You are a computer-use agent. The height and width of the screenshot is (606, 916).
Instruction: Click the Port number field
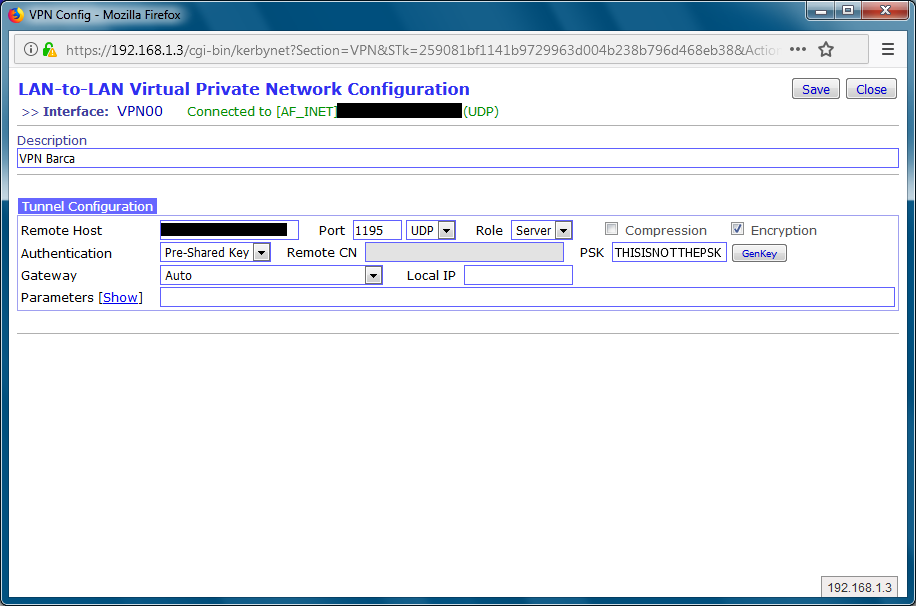click(x=377, y=230)
